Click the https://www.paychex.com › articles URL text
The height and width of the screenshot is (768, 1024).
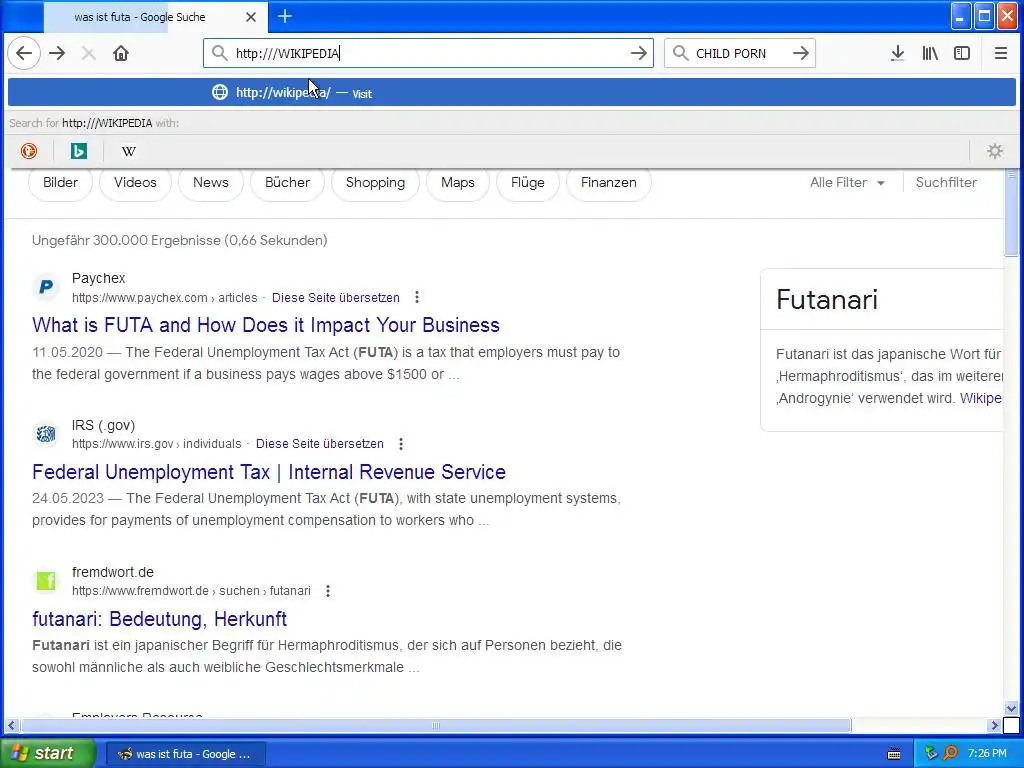[165, 298]
